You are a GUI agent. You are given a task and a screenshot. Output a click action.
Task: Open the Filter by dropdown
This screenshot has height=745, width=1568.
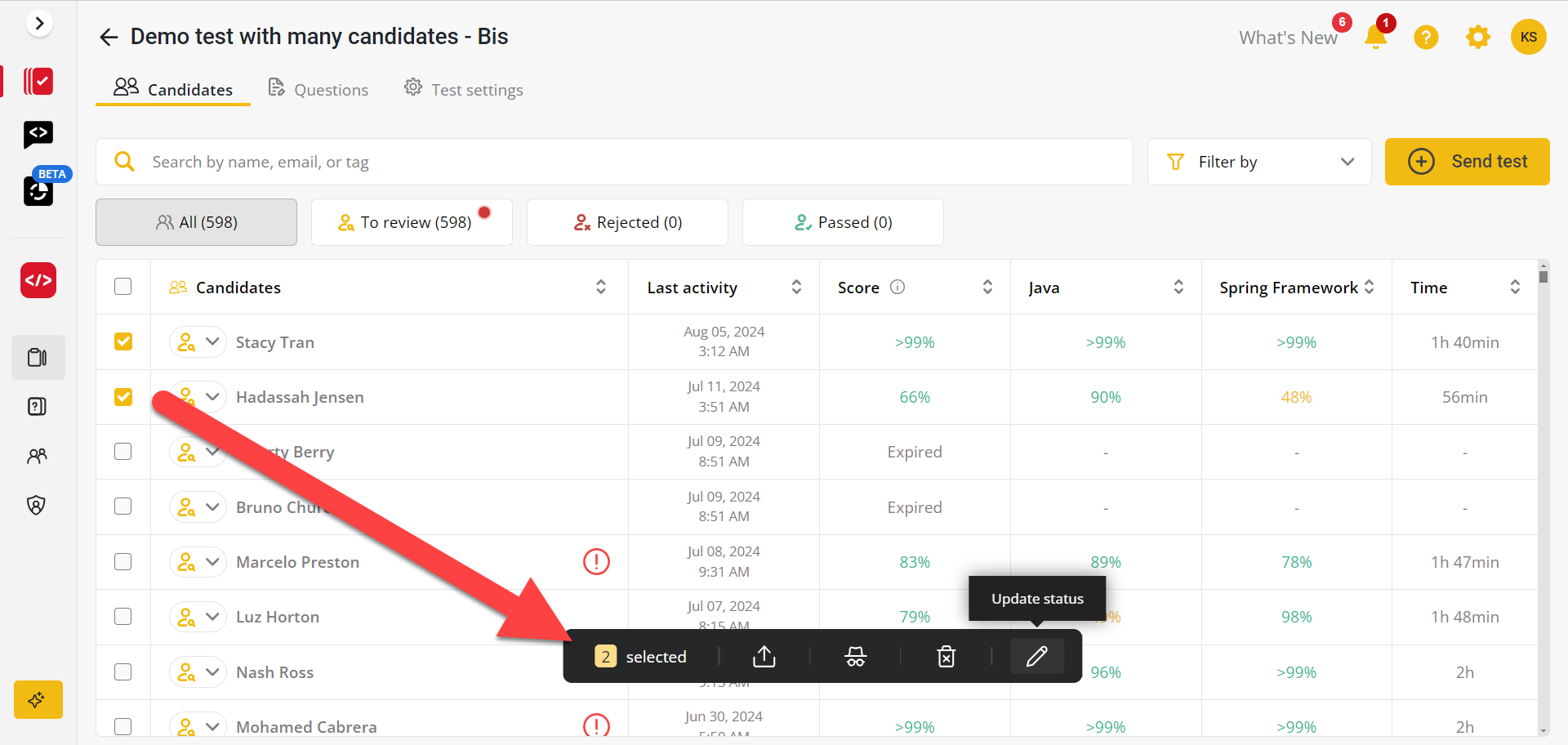[1258, 162]
